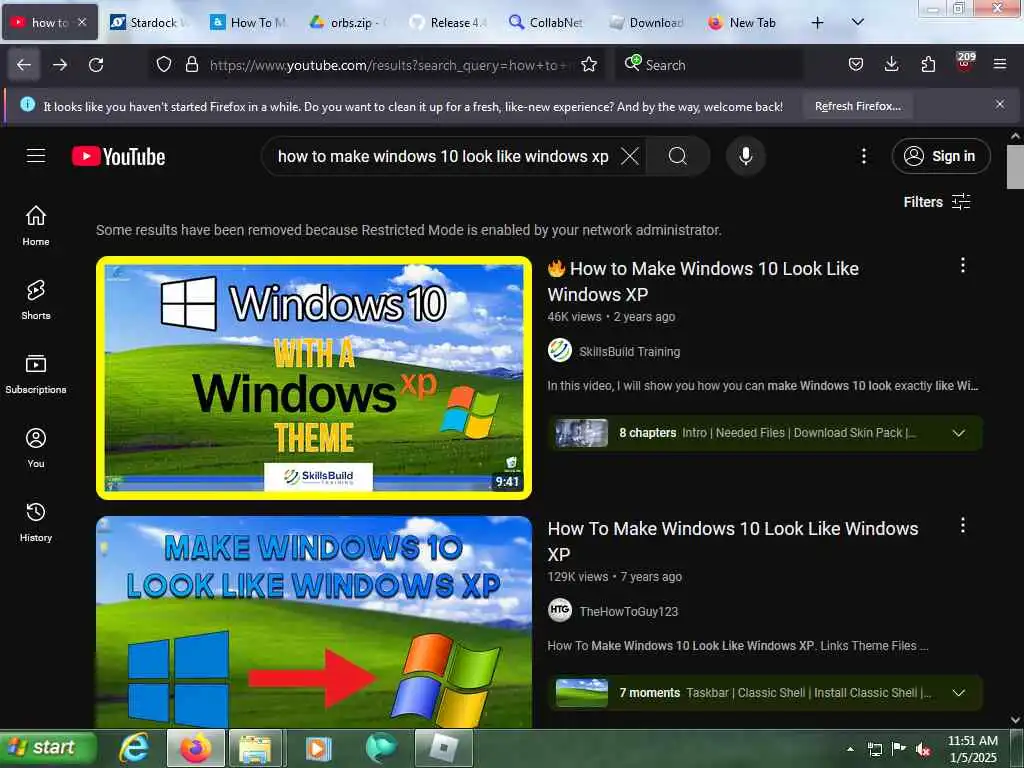Viewport: 1024px width, 768px height.
Task: Open search Filters options
Action: 937,202
